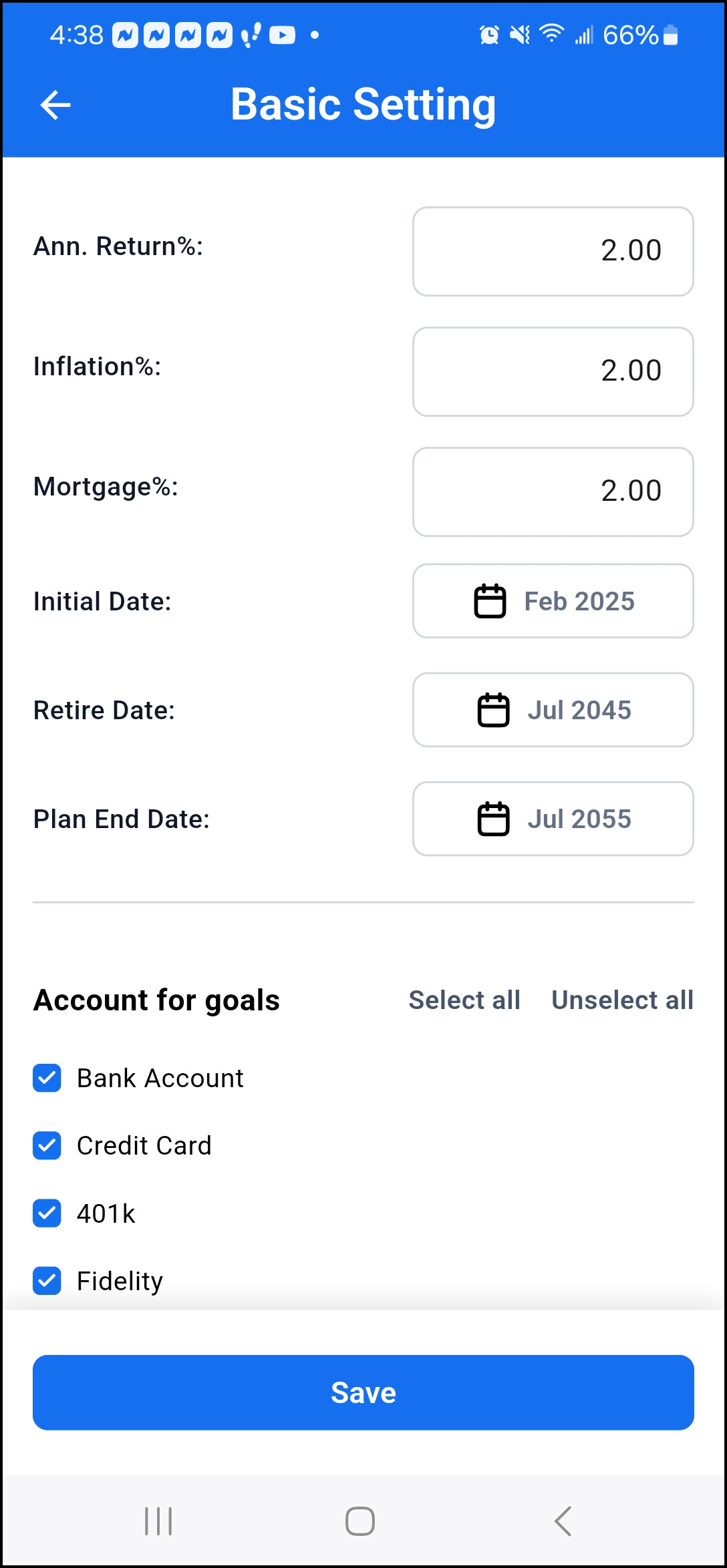This screenshot has height=1568, width=727.
Task: Focus the Inflation% input field
Action: [x=553, y=371]
